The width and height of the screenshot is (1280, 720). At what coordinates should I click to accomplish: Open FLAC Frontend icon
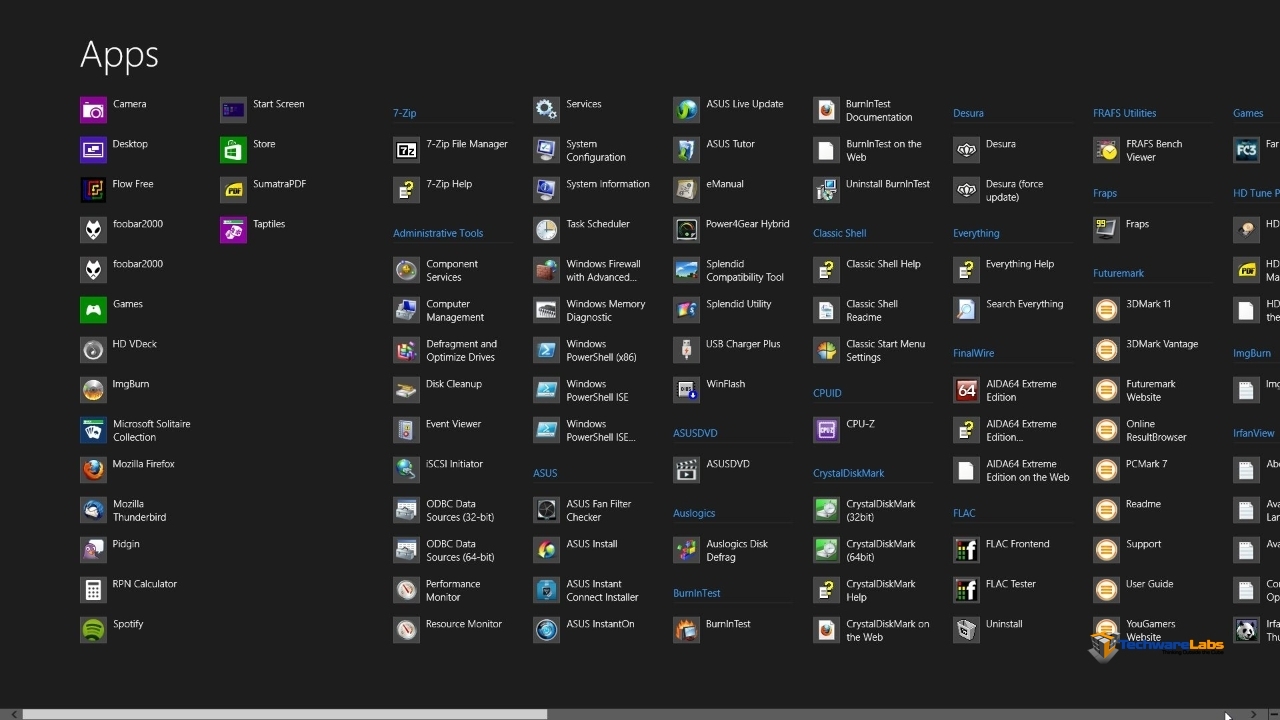pyautogui.click(x=966, y=550)
